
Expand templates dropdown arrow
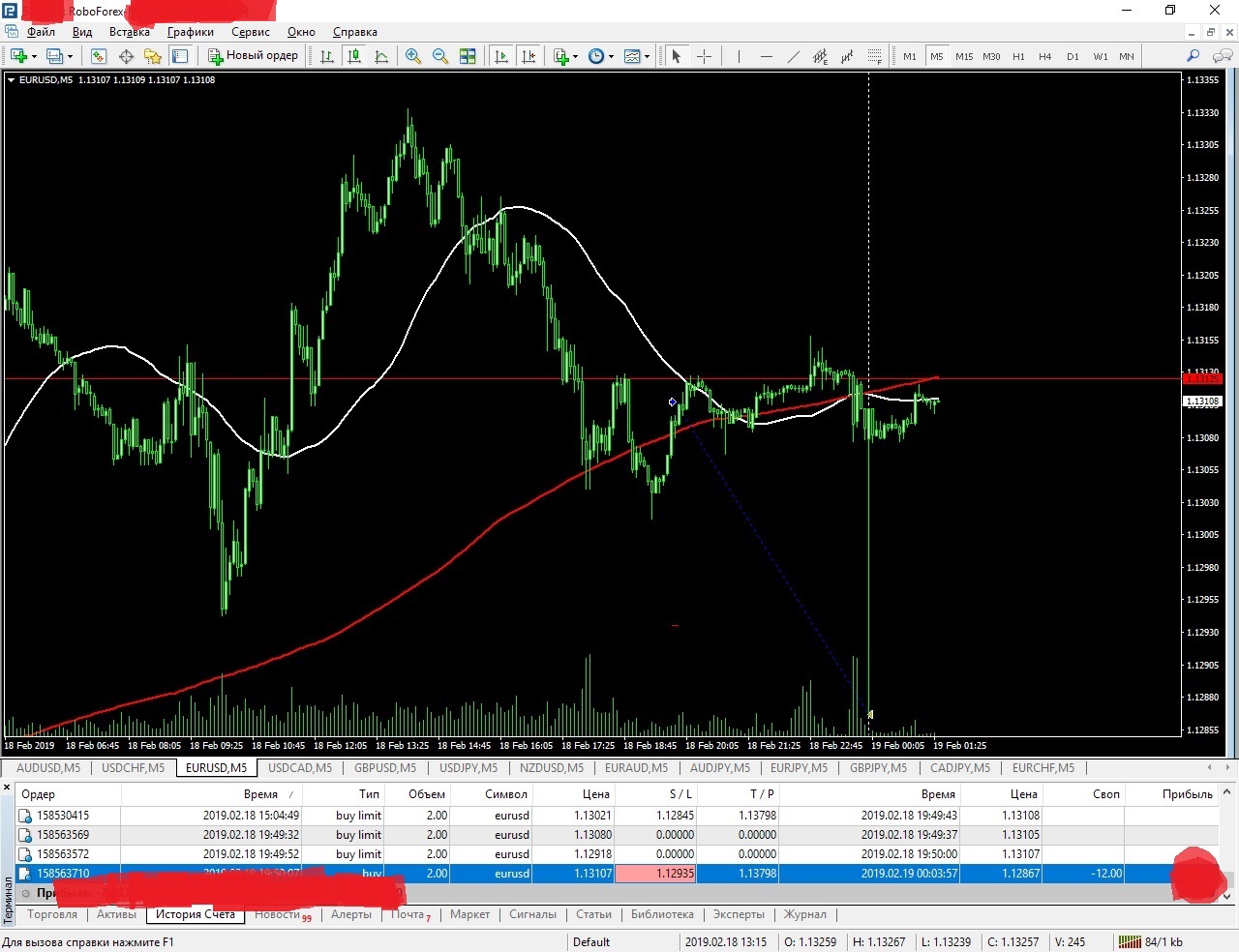[x=647, y=56]
